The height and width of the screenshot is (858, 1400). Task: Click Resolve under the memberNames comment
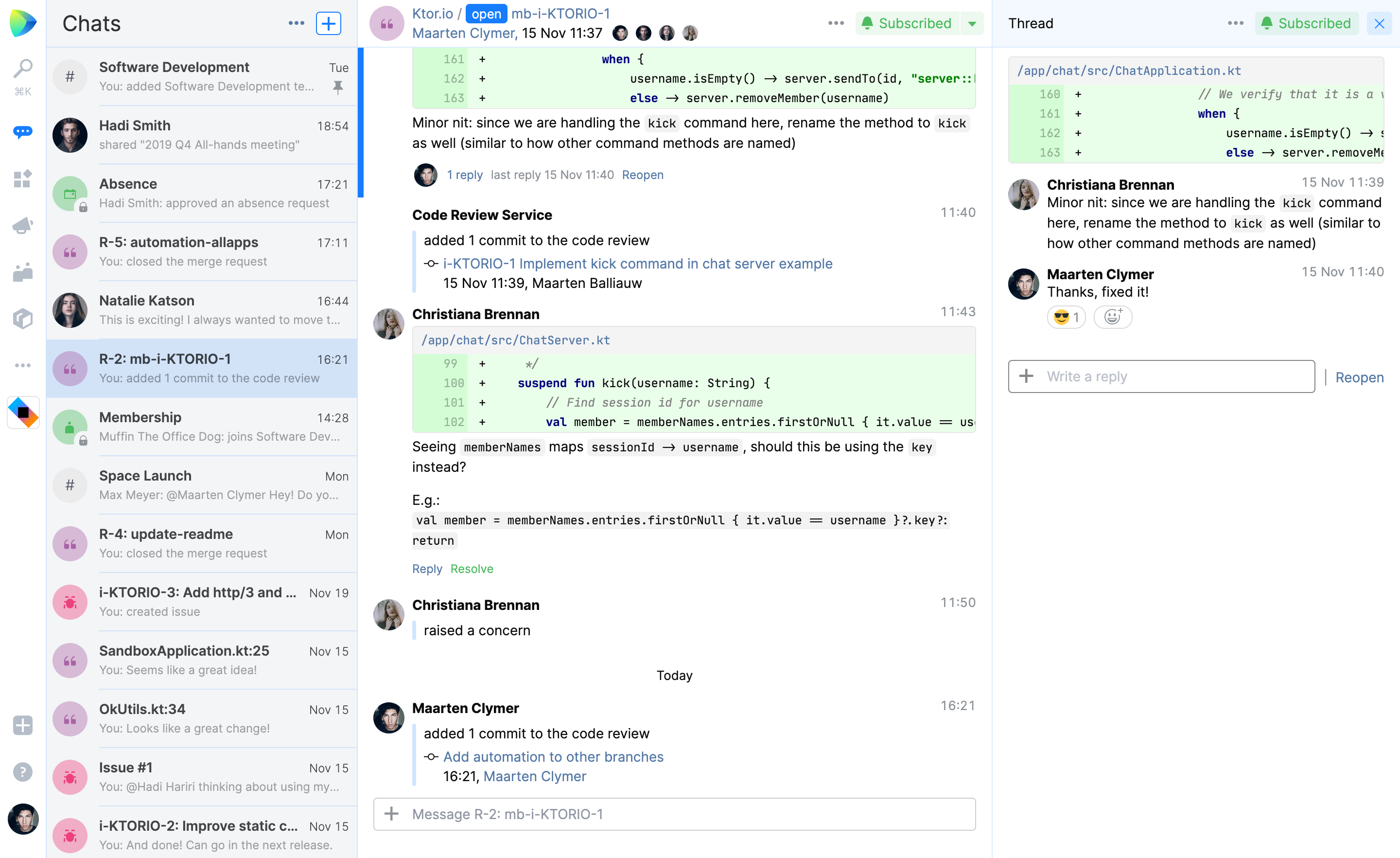[472, 569]
